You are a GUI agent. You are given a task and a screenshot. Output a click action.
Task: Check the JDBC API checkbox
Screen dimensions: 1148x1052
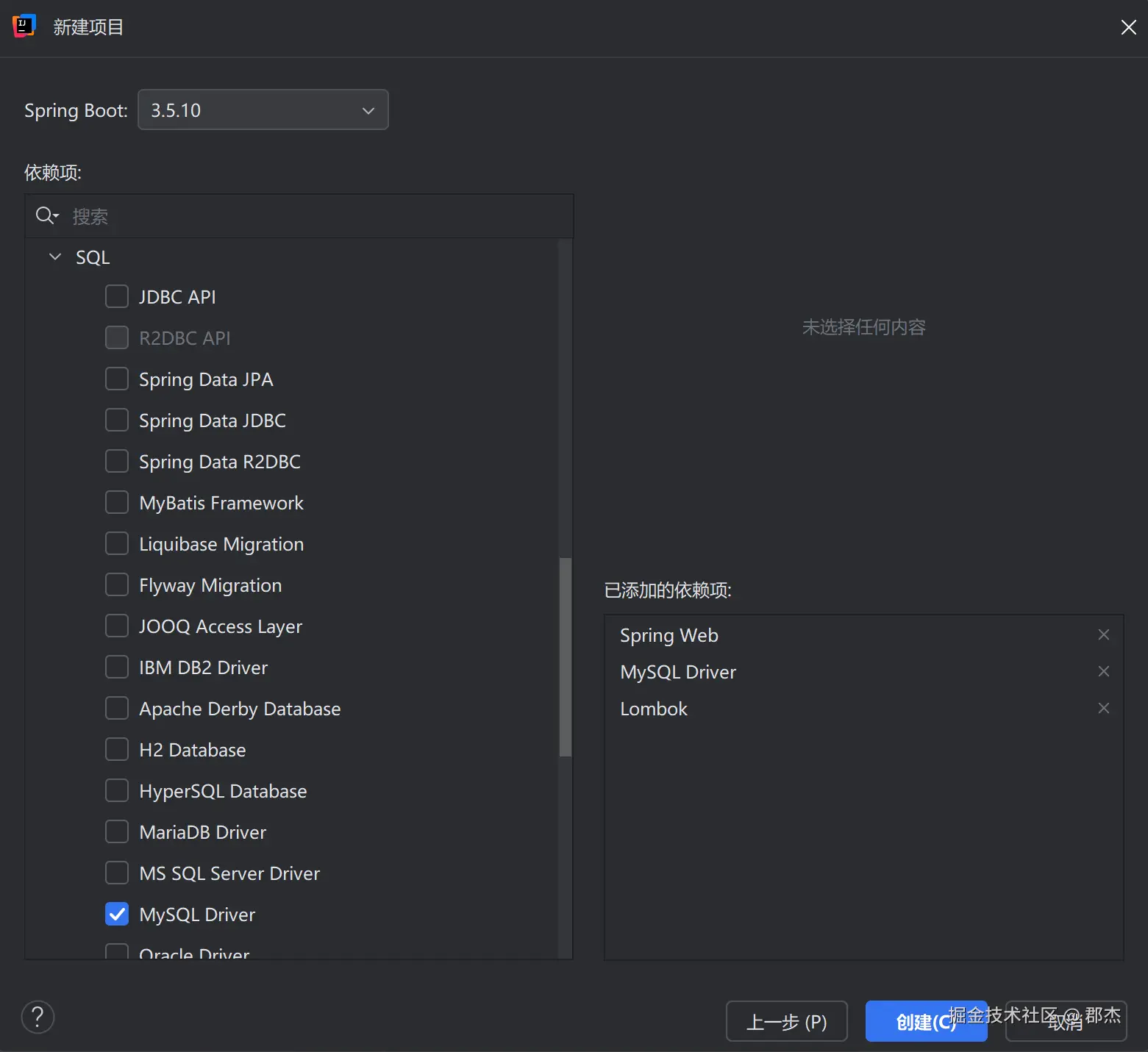(117, 296)
